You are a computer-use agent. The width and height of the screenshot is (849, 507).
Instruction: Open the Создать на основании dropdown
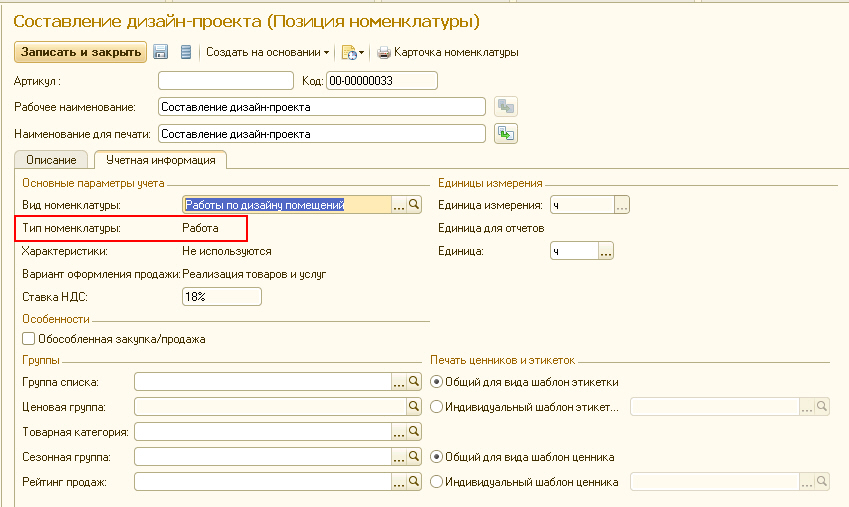coord(268,52)
